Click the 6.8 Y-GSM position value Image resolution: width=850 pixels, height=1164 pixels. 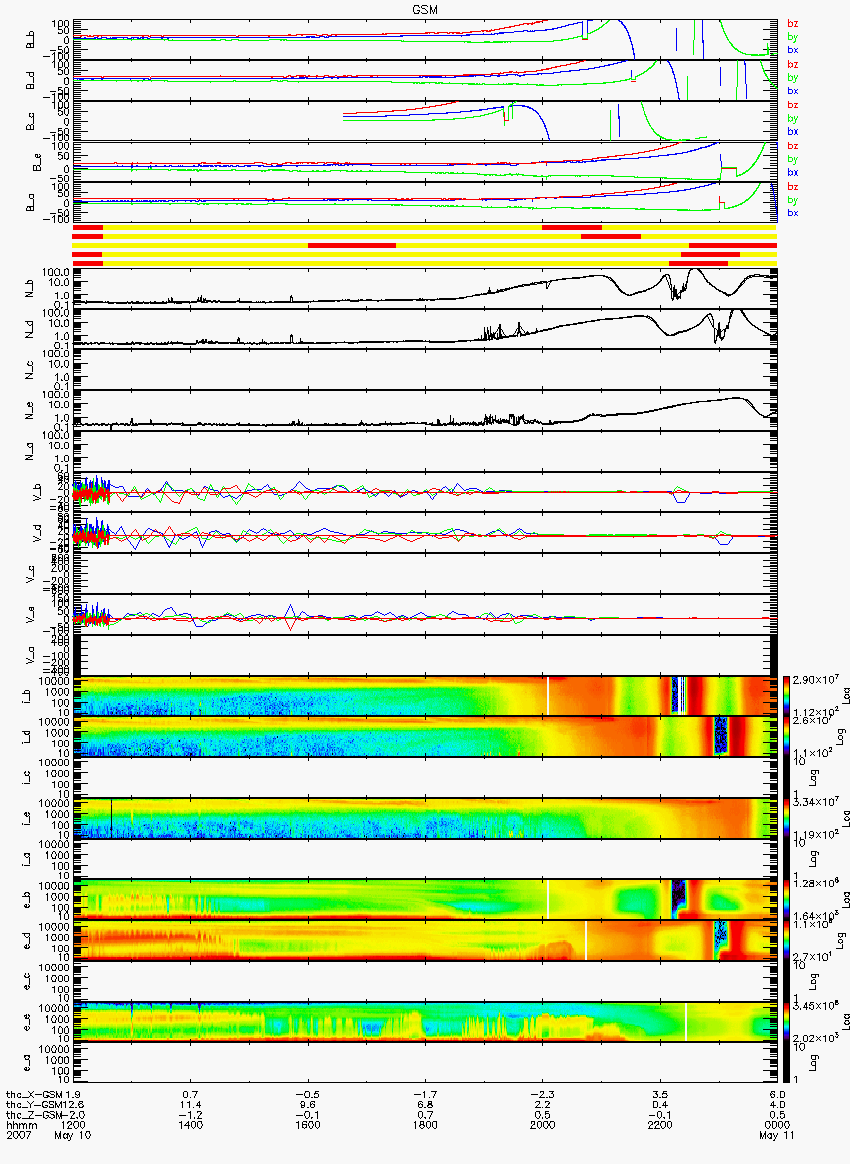point(425,1105)
